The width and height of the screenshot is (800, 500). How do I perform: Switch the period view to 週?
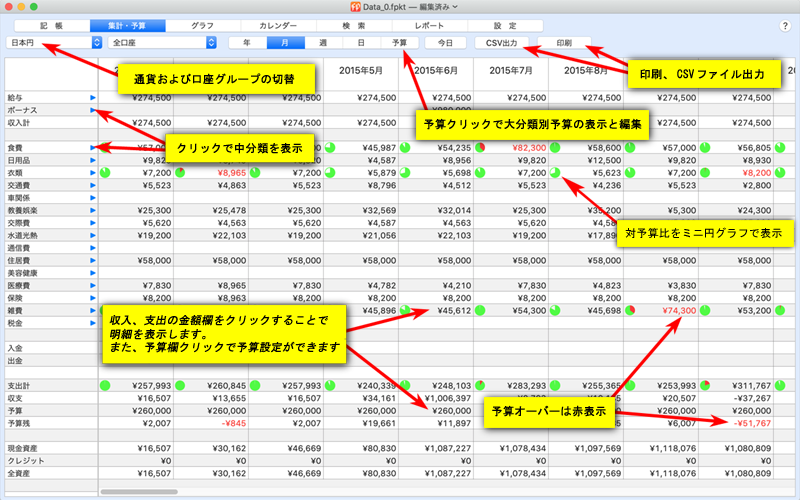tap(323, 43)
